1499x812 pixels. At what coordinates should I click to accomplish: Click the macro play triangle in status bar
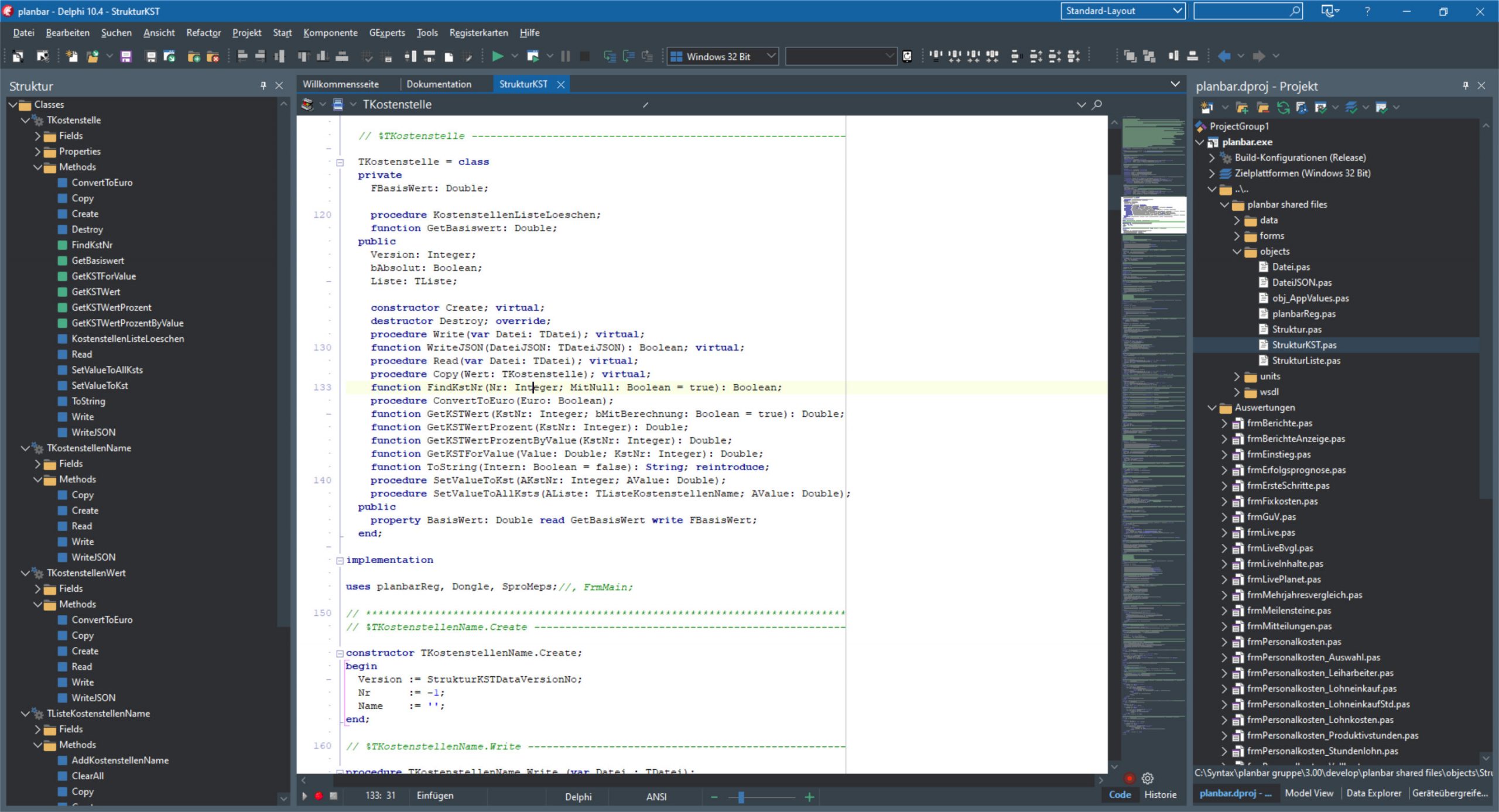point(304,796)
